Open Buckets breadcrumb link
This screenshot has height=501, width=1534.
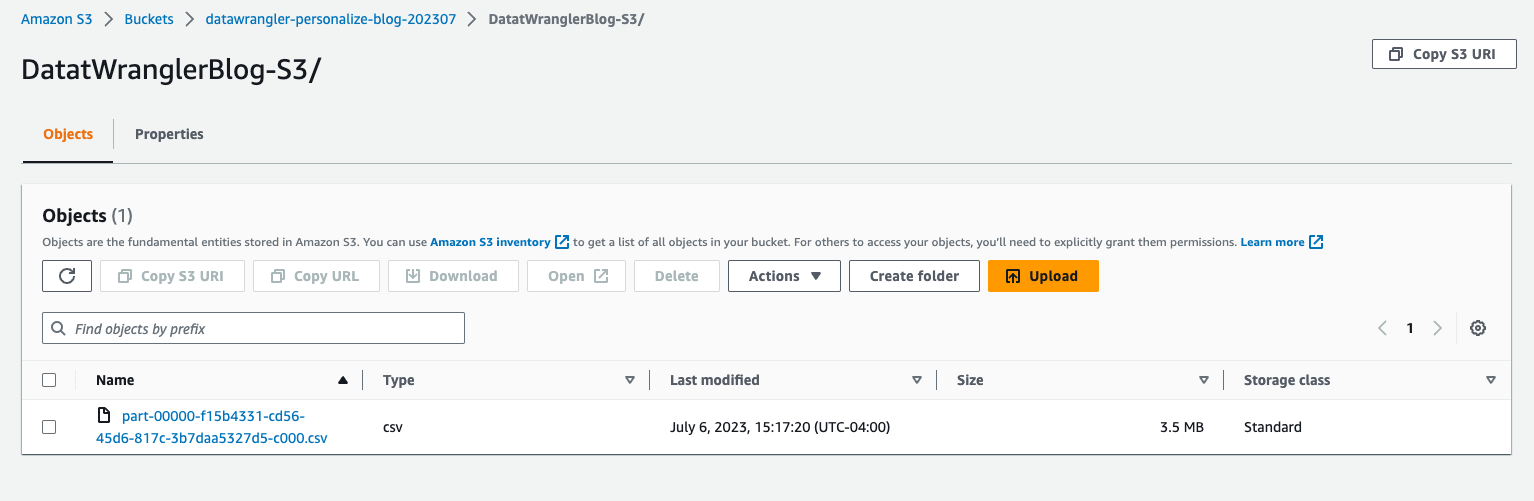(149, 20)
